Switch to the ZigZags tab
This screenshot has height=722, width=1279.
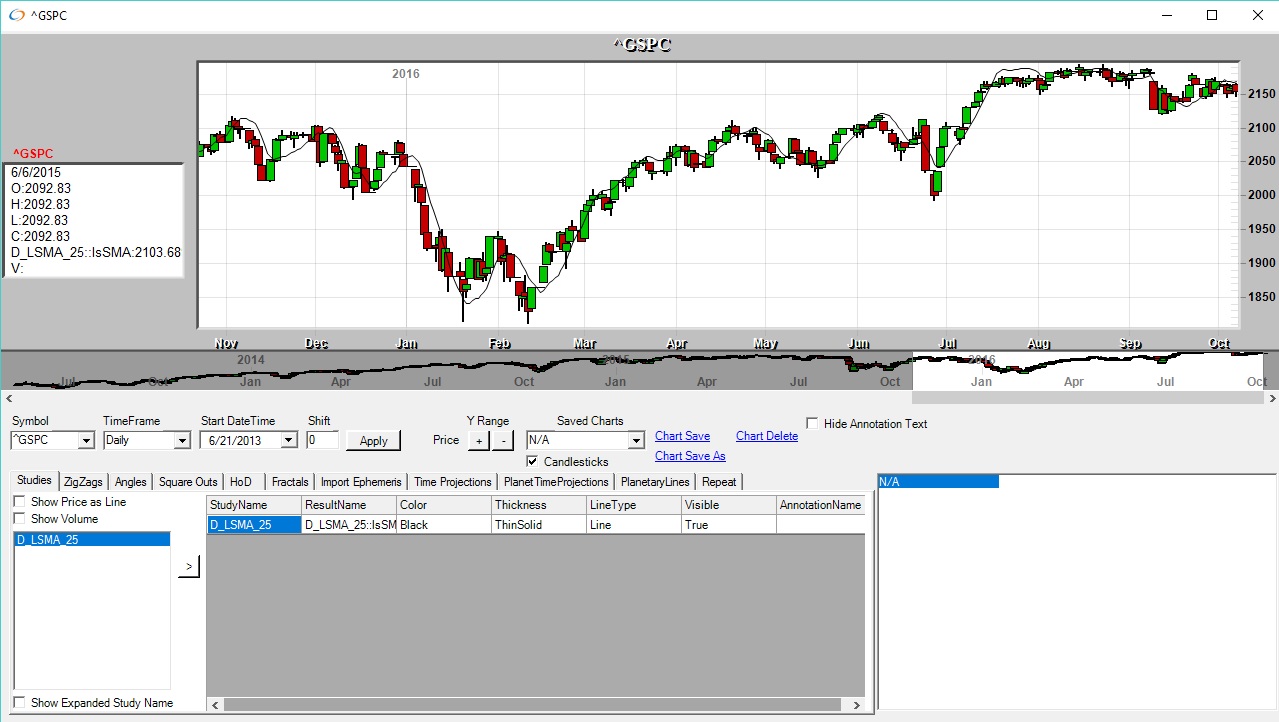(83, 482)
